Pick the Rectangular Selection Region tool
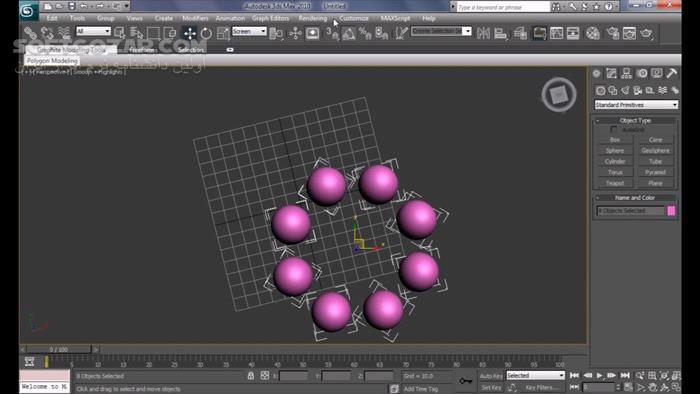700x394 pixels. [153, 33]
